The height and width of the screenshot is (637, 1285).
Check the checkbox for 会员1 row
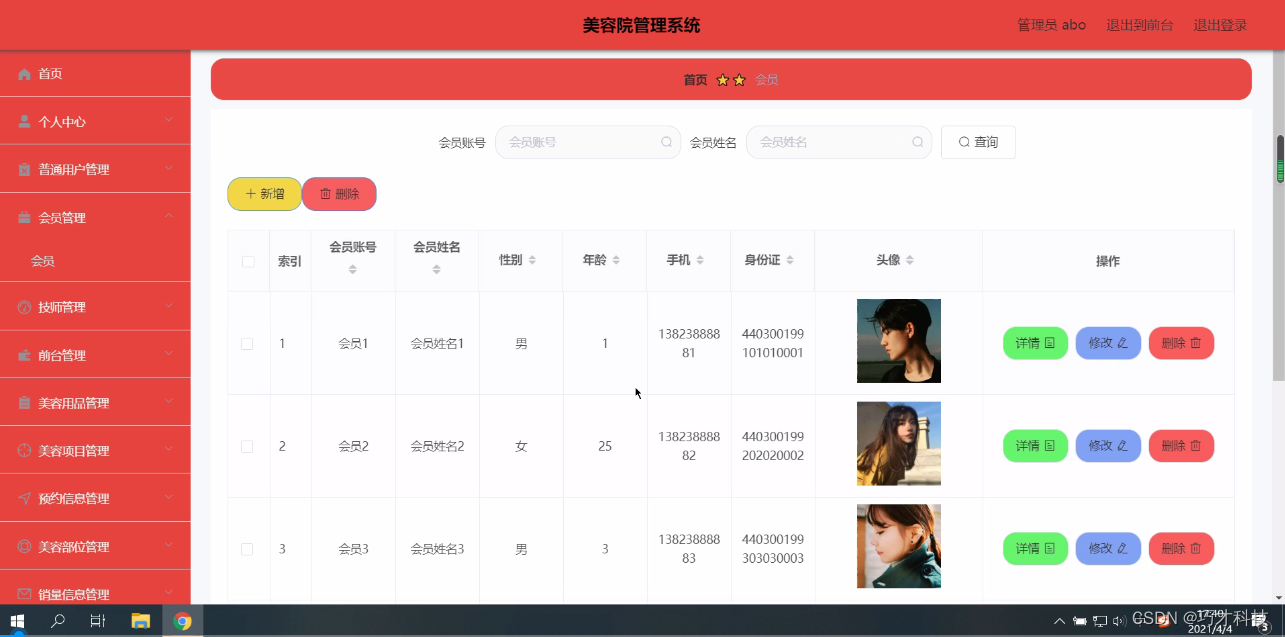[x=247, y=344]
